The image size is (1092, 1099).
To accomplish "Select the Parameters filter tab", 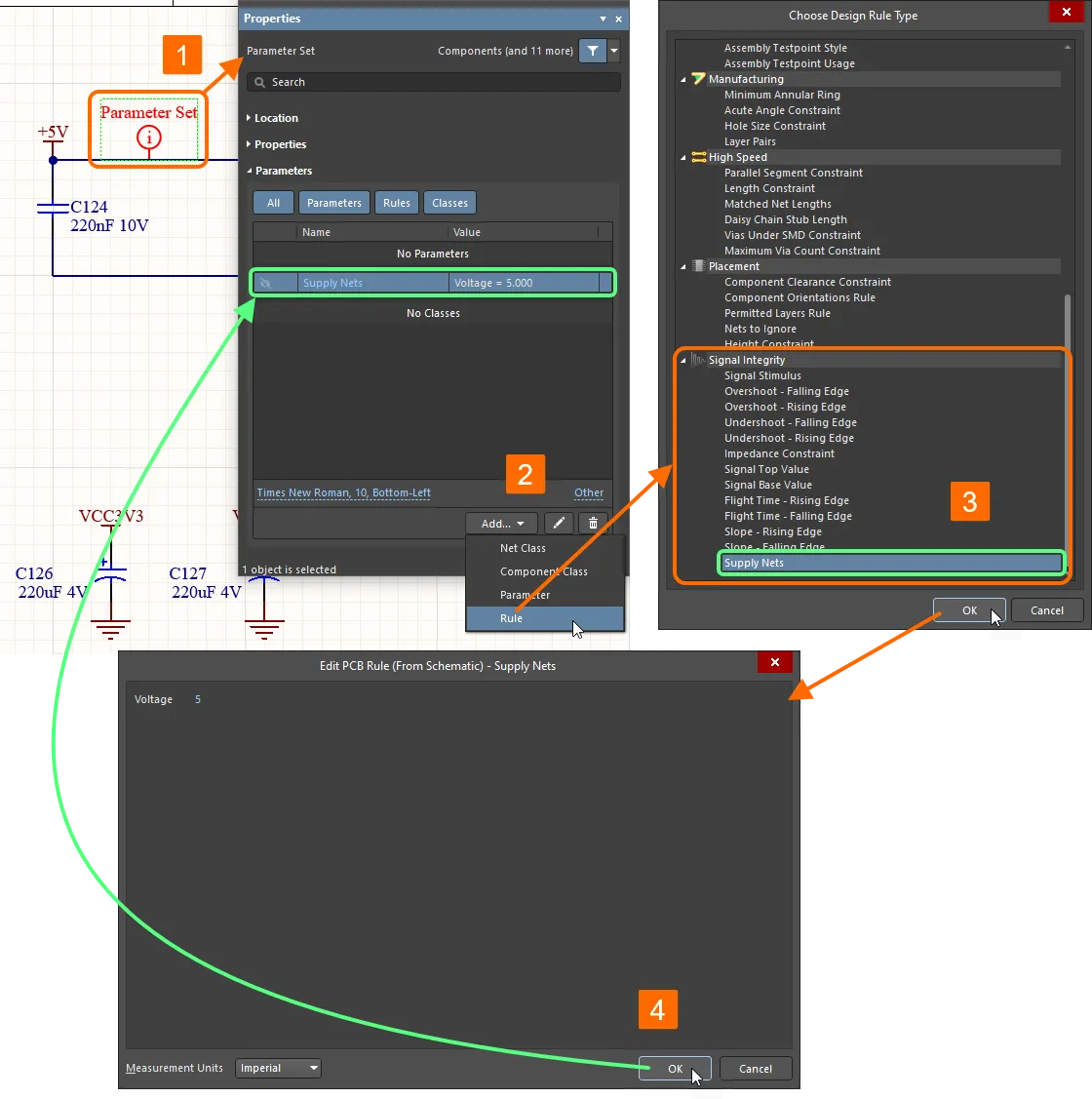I will tap(334, 203).
